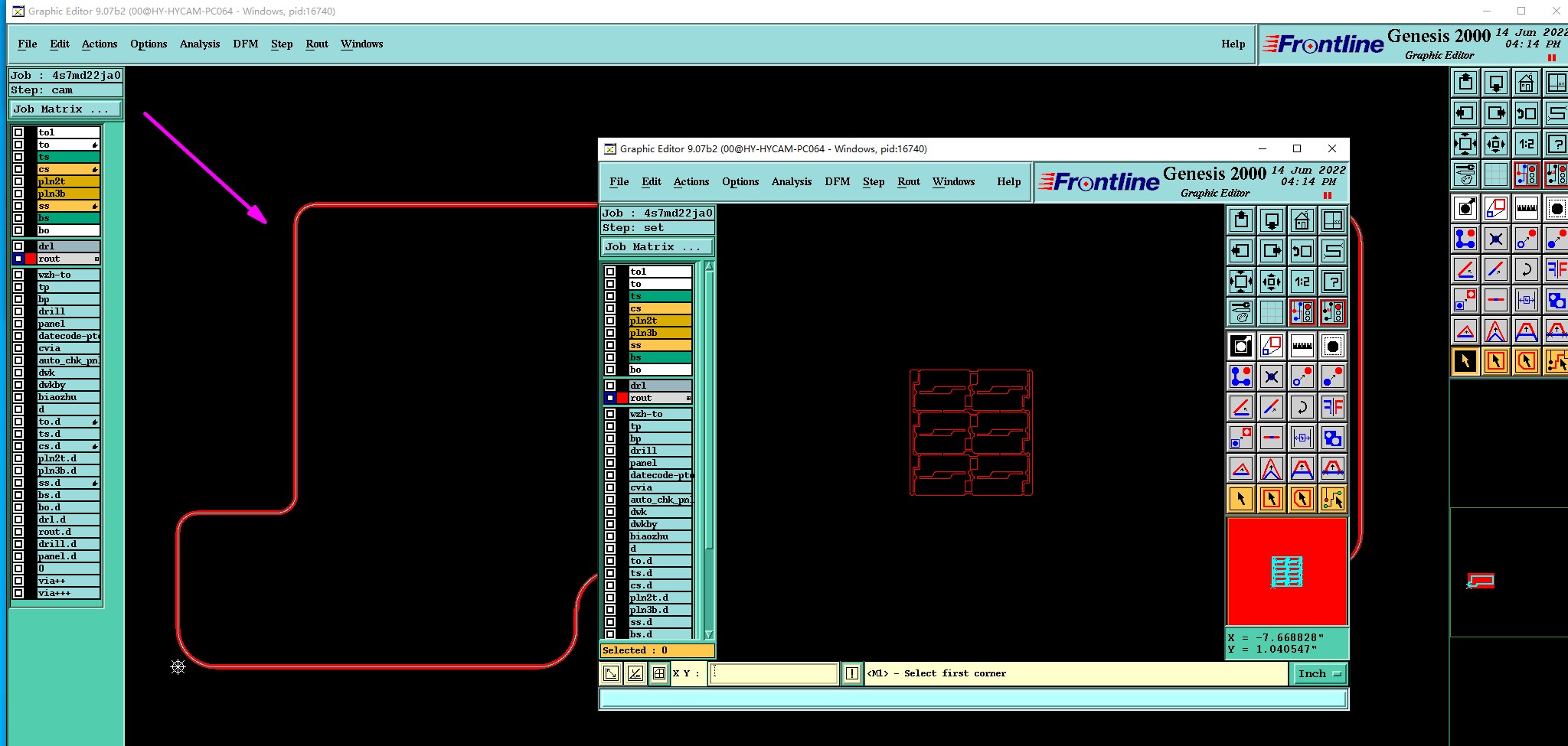Click Help in the back window menu bar
This screenshot has width=1568, height=746.
1233,44
